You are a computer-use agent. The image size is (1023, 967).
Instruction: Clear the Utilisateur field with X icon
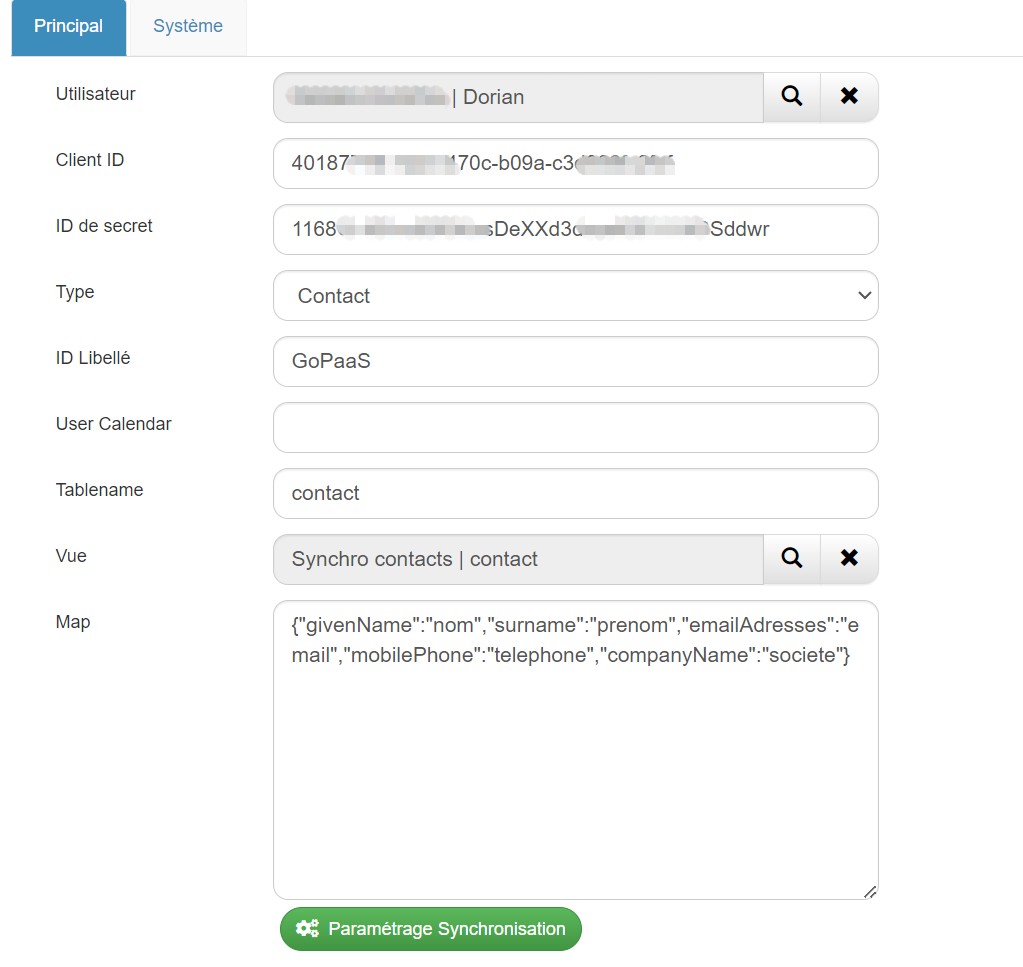pos(849,97)
